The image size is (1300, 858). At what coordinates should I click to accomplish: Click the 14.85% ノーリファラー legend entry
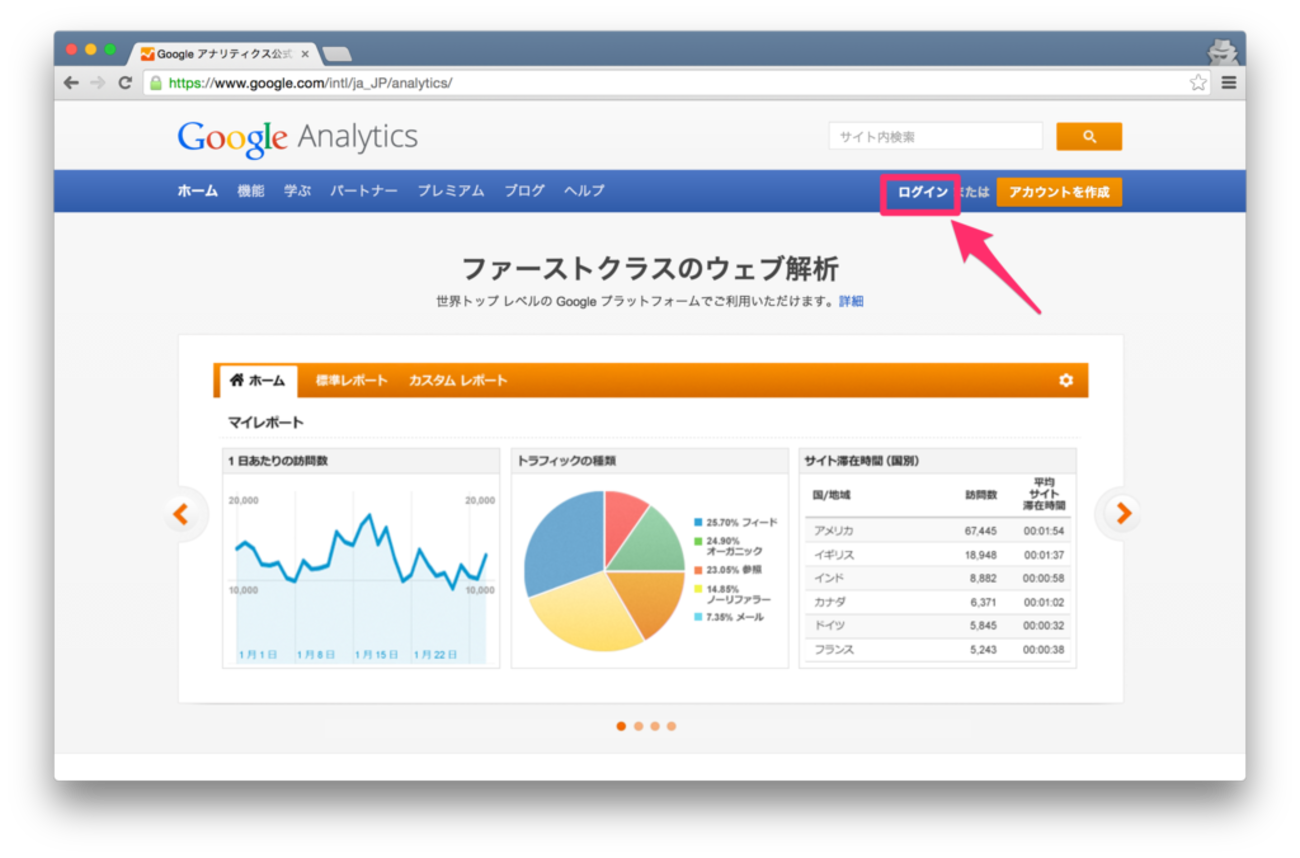732,594
